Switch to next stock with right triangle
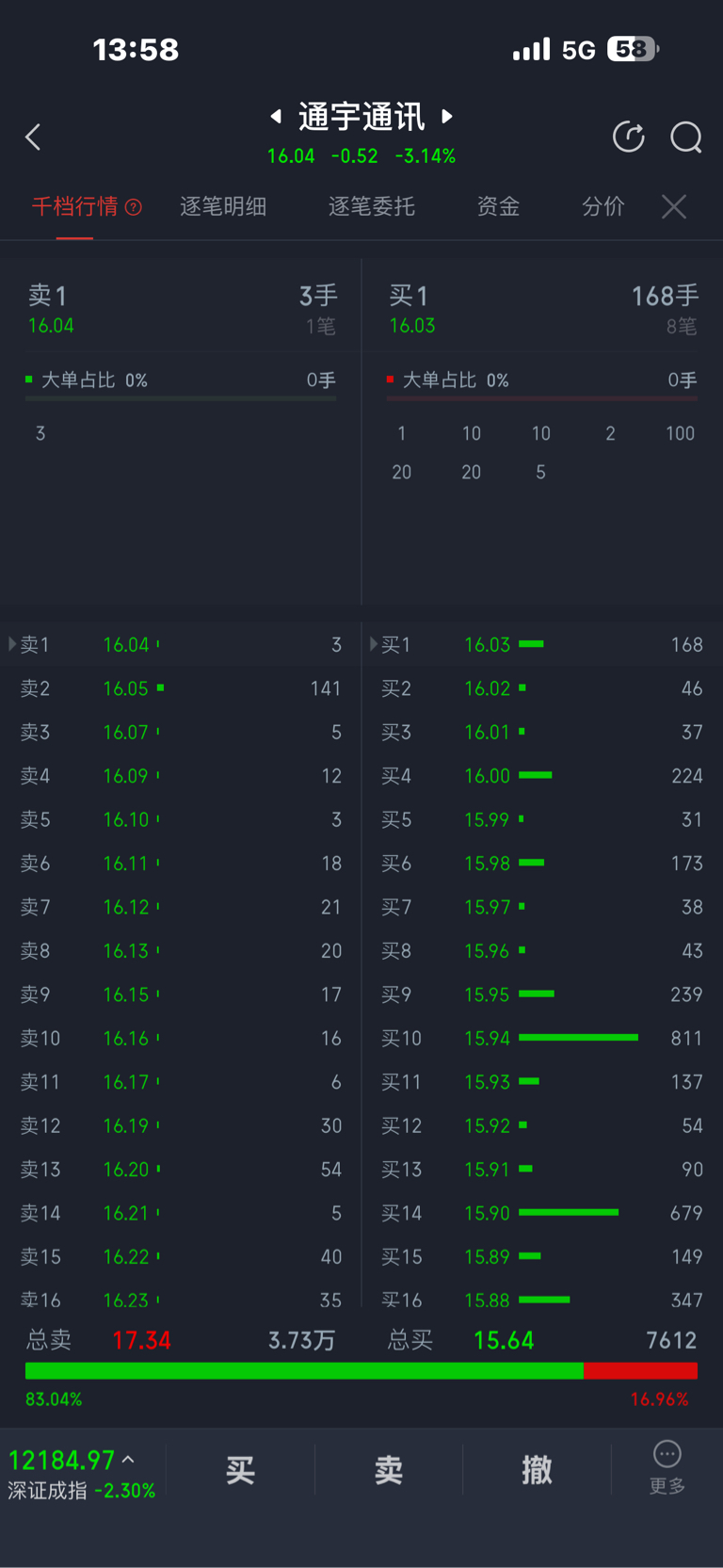This screenshot has width=723, height=1568. pyautogui.click(x=448, y=116)
